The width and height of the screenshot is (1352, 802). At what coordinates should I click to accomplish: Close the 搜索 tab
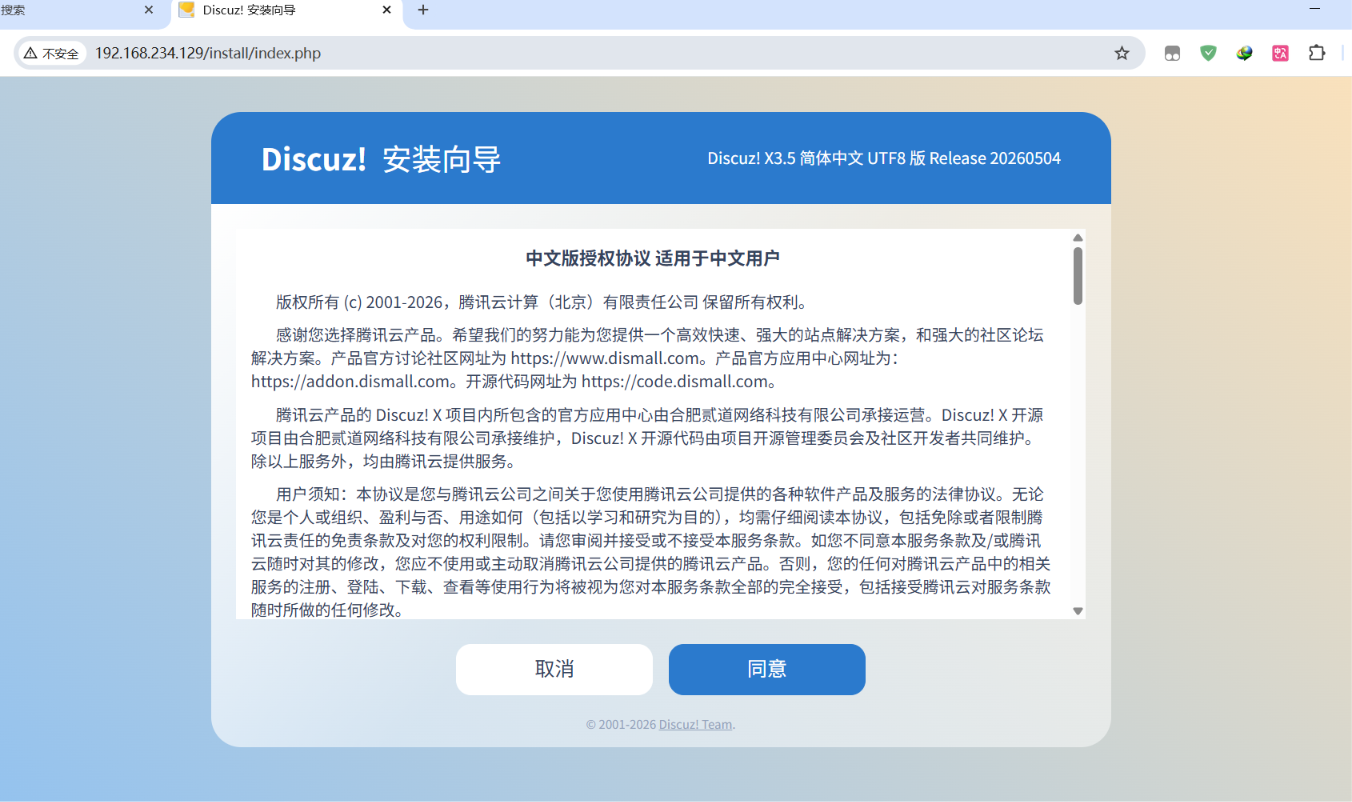(x=149, y=10)
